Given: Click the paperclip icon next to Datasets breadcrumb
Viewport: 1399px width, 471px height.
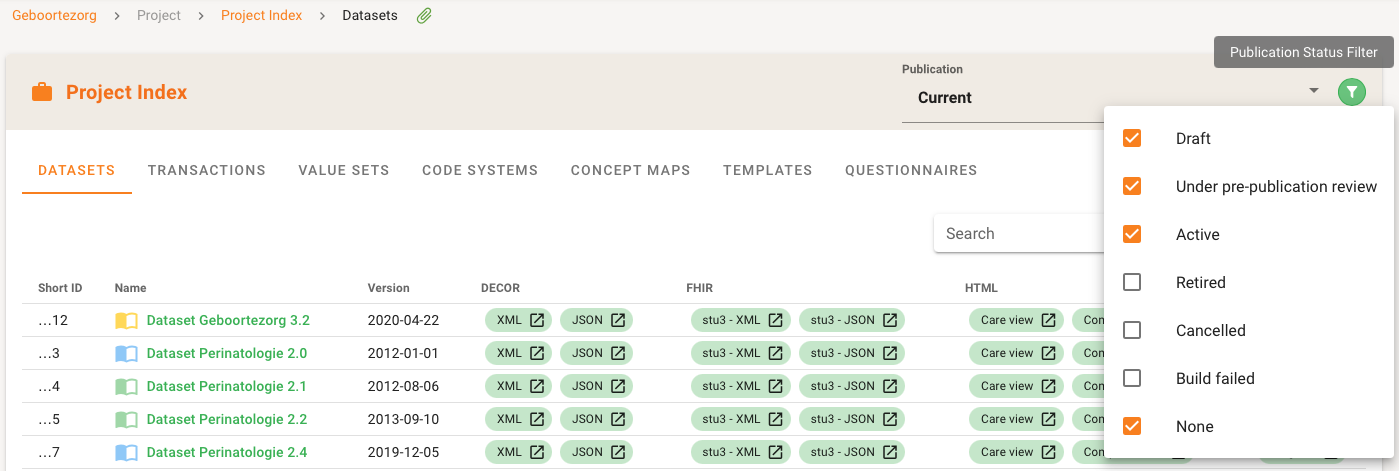Looking at the screenshot, I should pos(424,16).
